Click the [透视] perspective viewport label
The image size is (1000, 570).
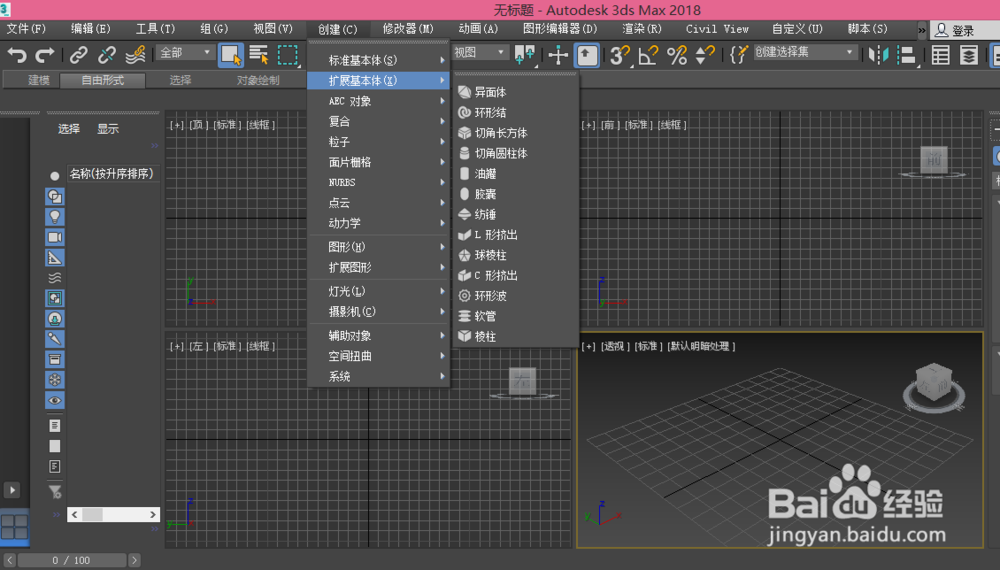[613, 346]
